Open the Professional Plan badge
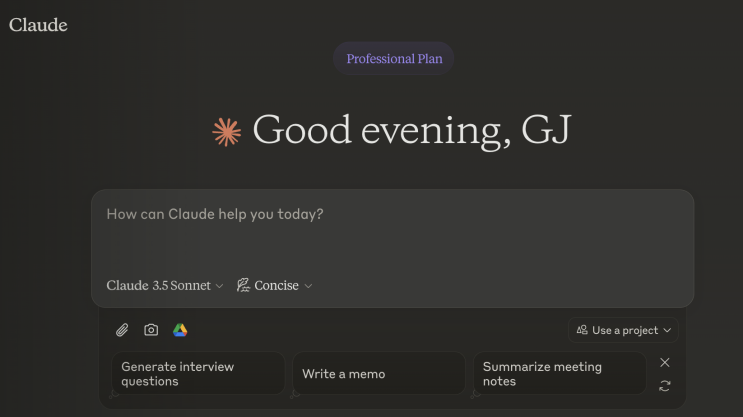 394,59
